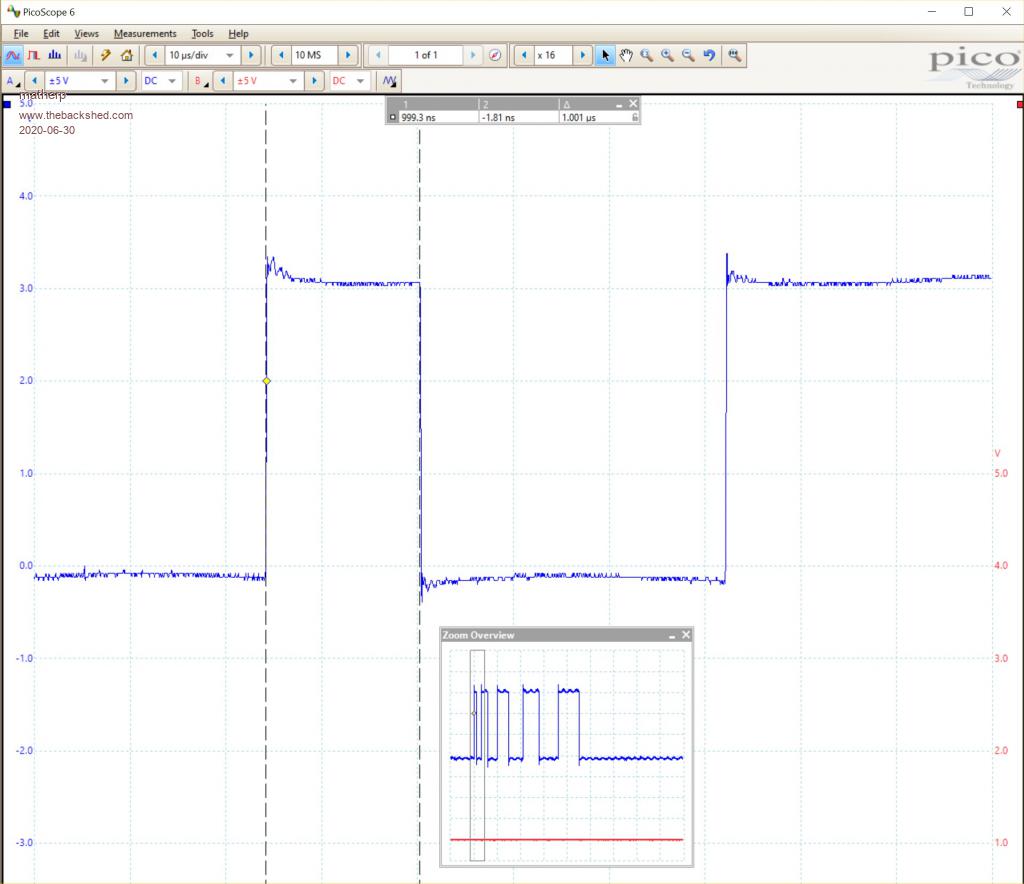The width and height of the screenshot is (1024, 884).
Task: Click the 2020-06-30 date note
Action: tap(47, 130)
